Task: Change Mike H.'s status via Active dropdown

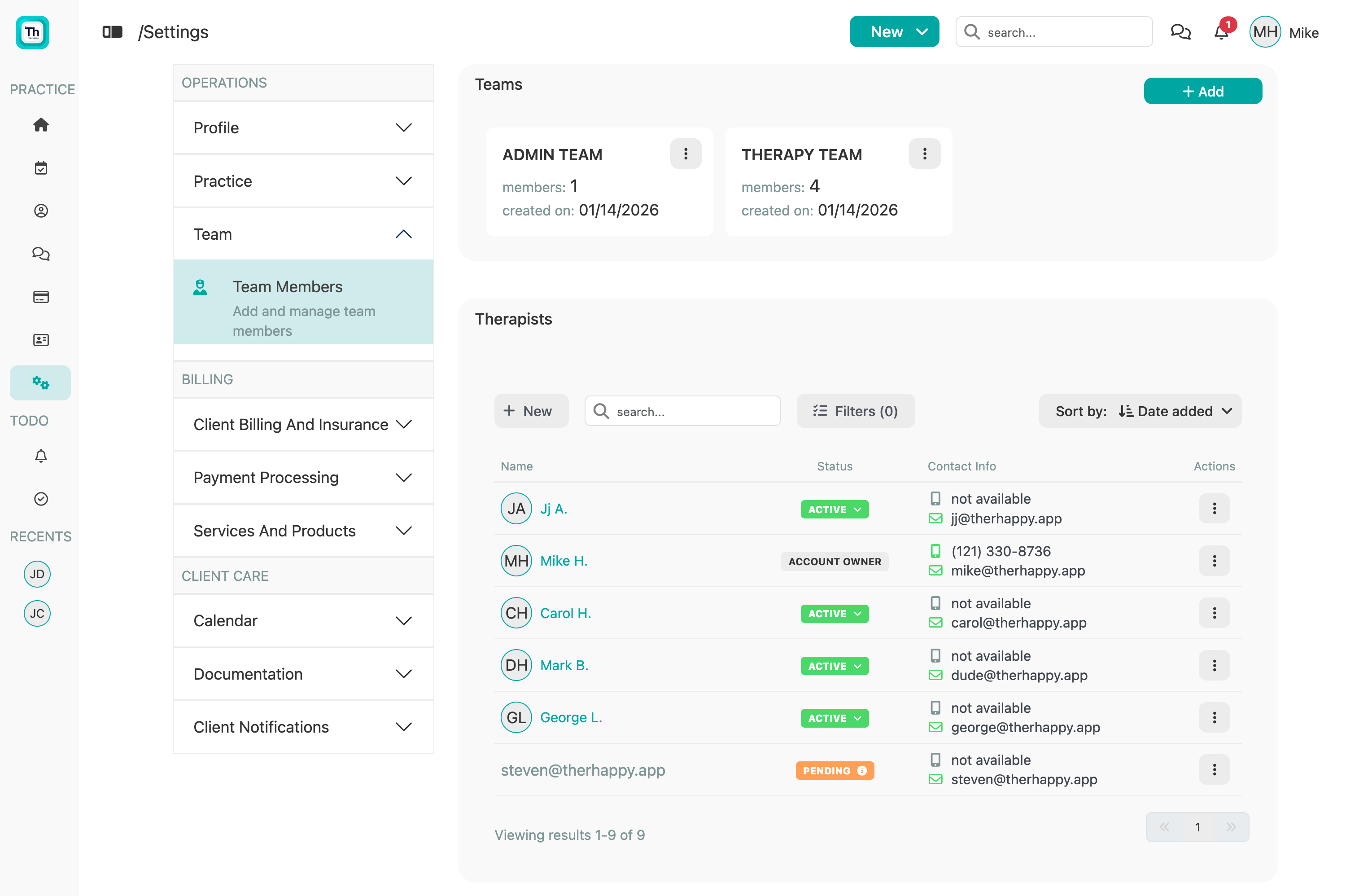Action: click(x=834, y=561)
